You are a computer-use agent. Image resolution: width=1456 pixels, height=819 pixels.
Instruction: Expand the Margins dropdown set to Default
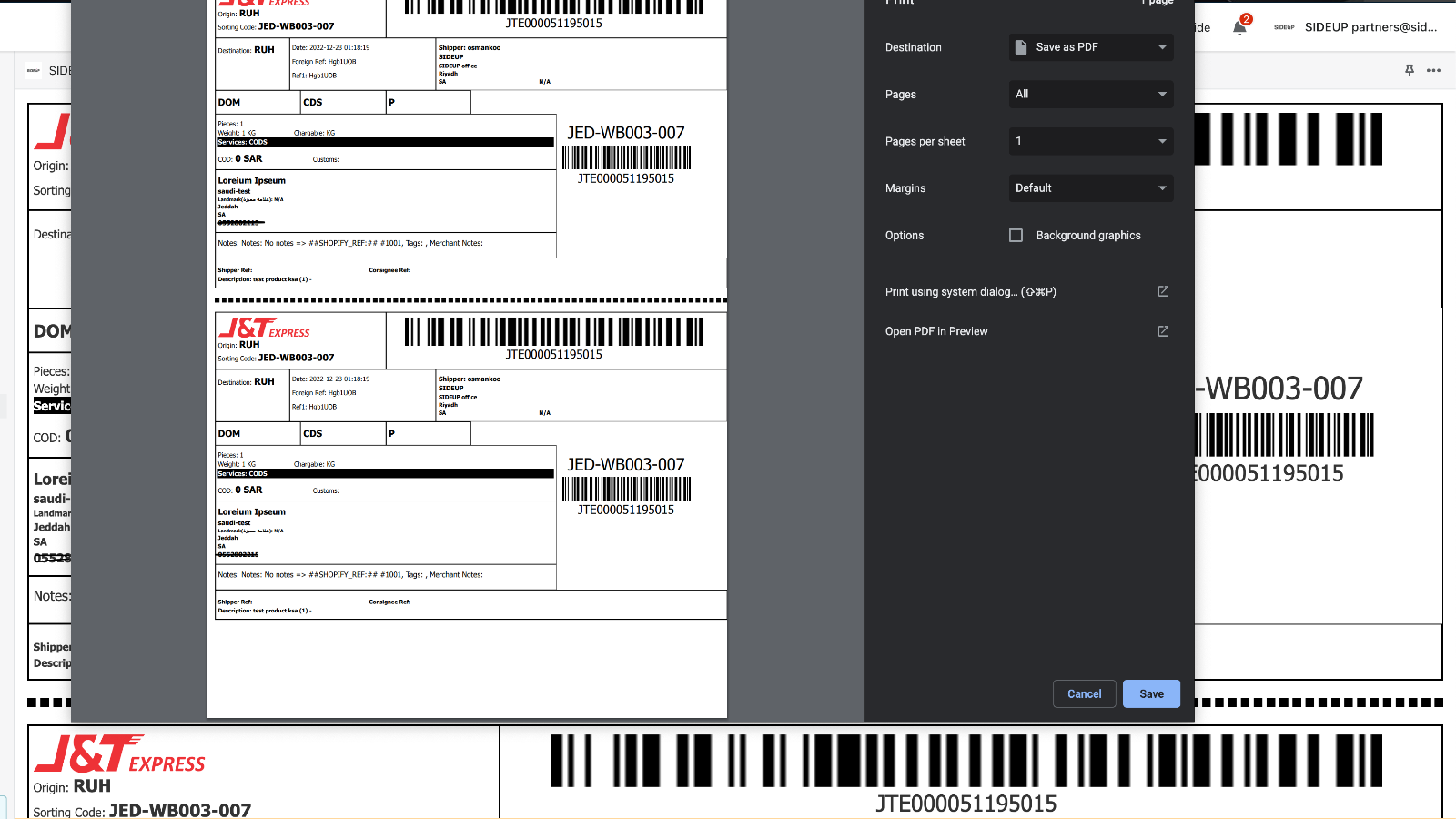tap(1091, 188)
